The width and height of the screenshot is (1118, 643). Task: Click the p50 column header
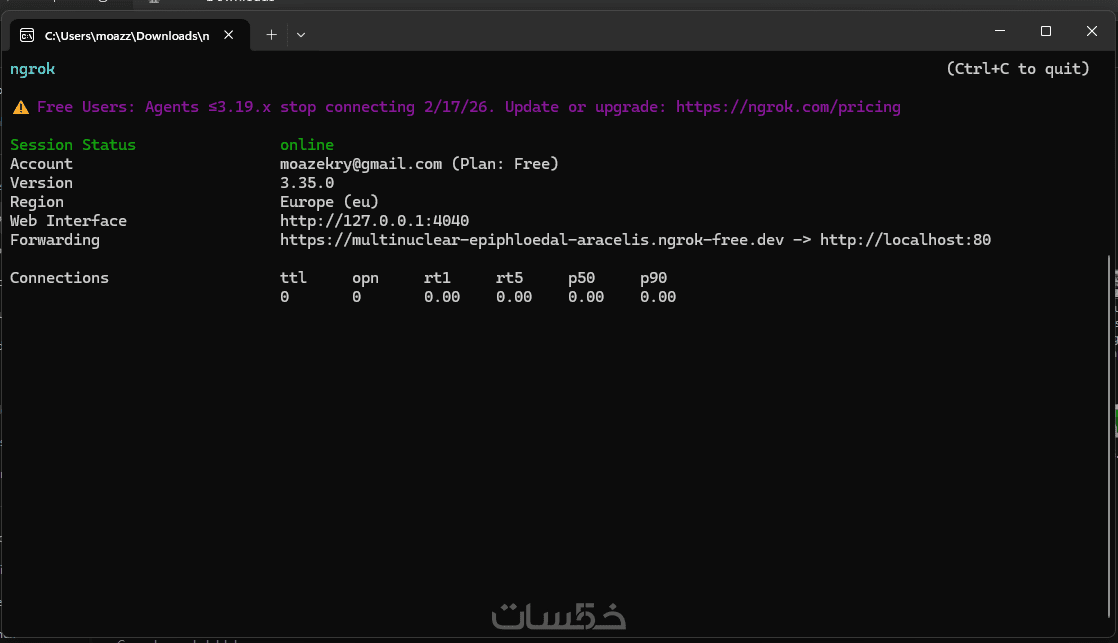pyautogui.click(x=581, y=278)
